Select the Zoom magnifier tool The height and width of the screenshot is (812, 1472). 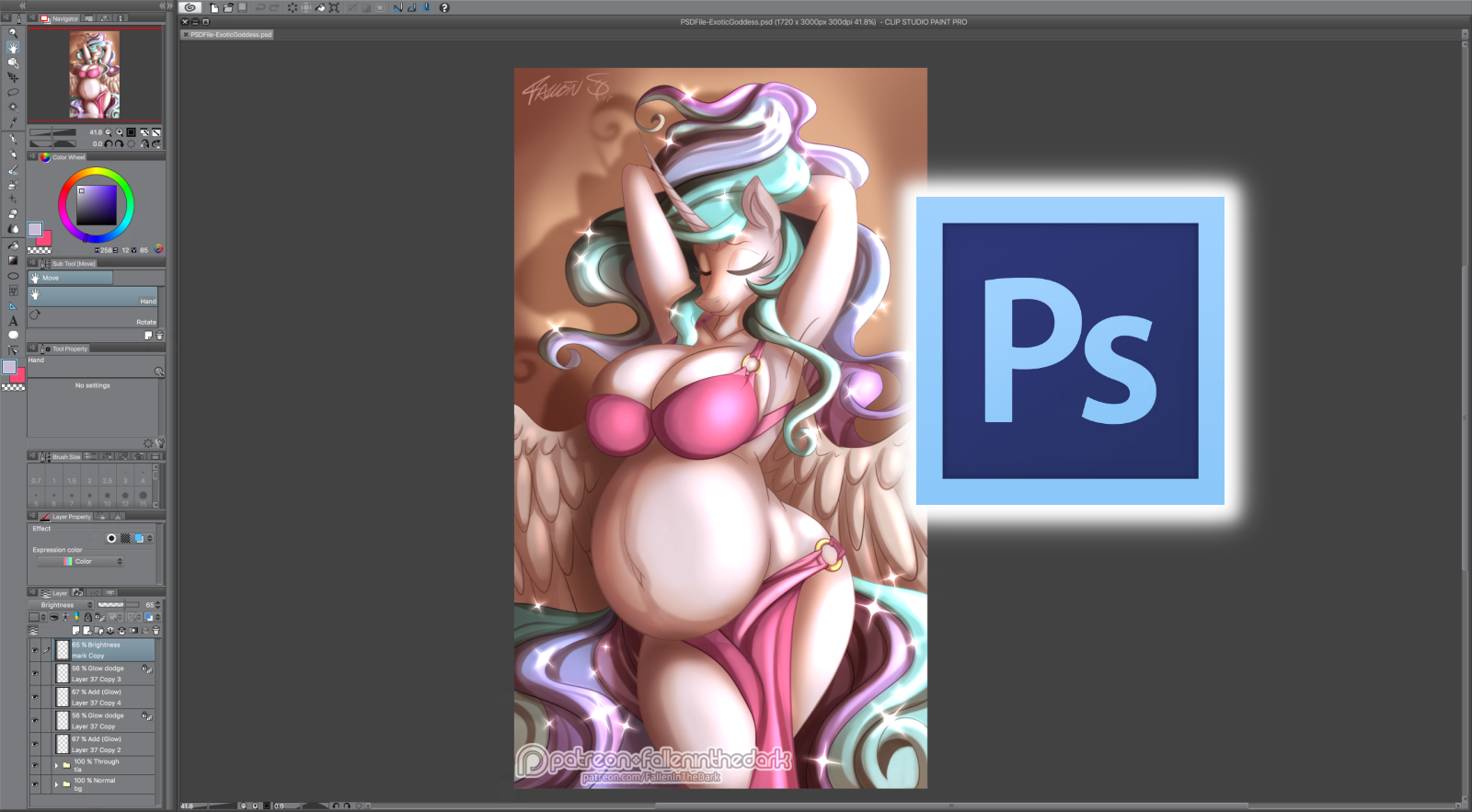tap(13, 33)
